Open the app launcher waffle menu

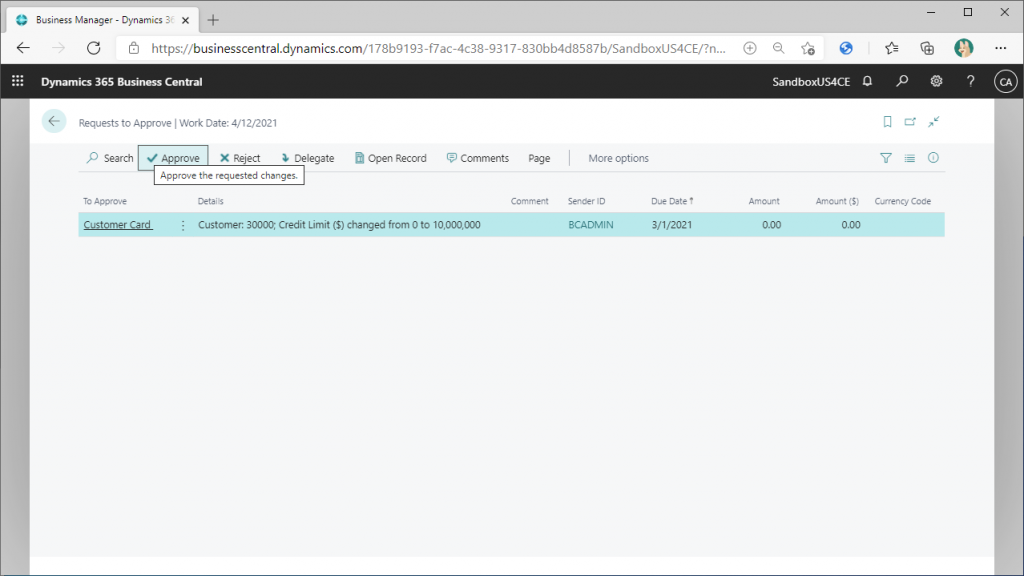tap(18, 81)
